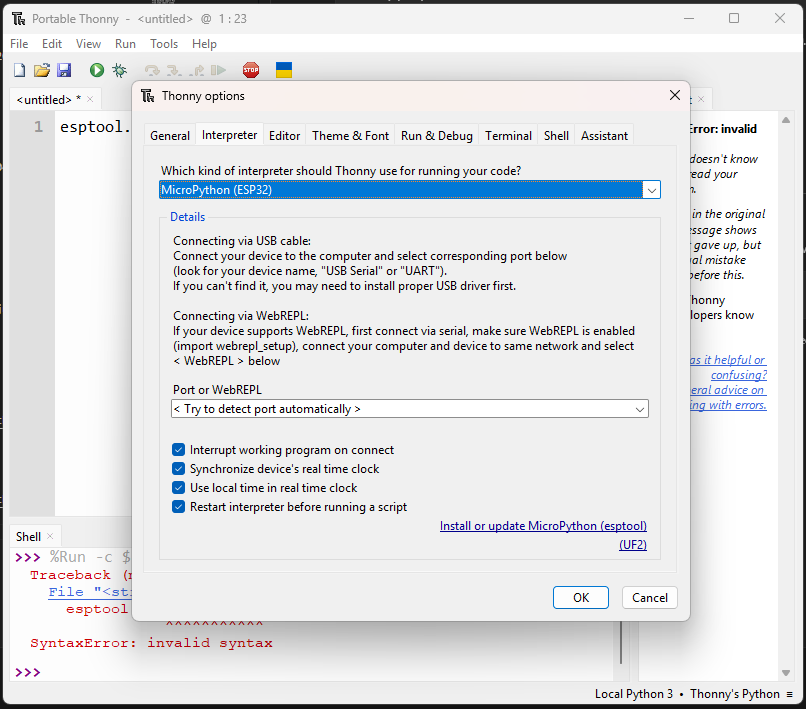Click Thonny logo in options dialog title
This screenshot has height=709, width=806.
(148, 96)
